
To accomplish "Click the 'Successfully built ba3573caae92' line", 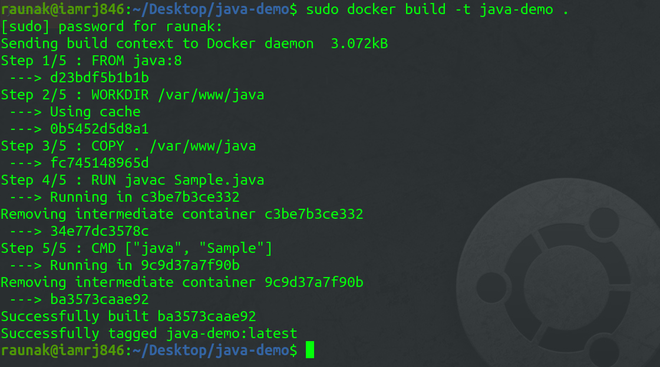I will (x=128, y=316).
